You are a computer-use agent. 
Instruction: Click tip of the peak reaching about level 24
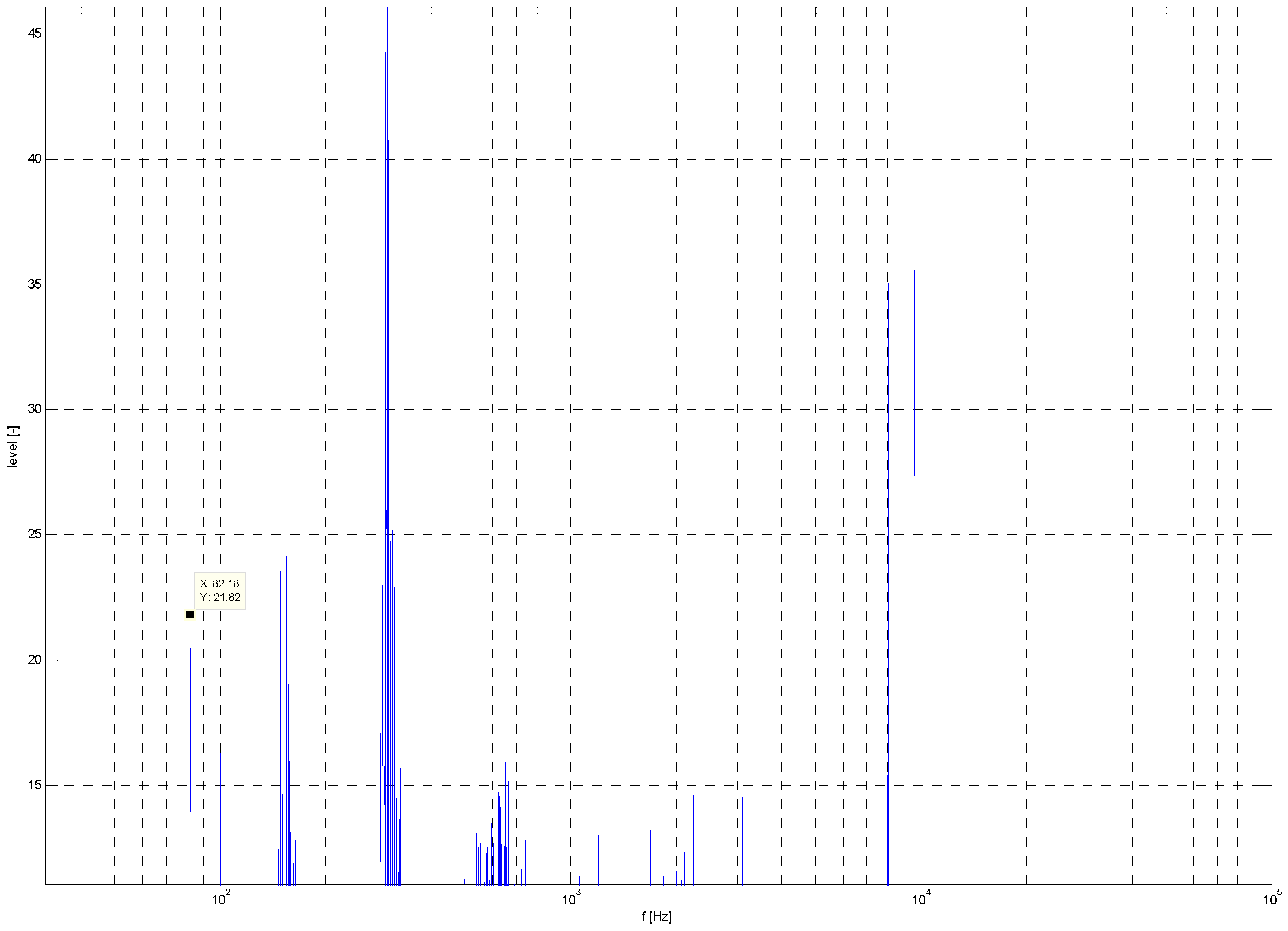pyautogui.click(x=287, y=558)
